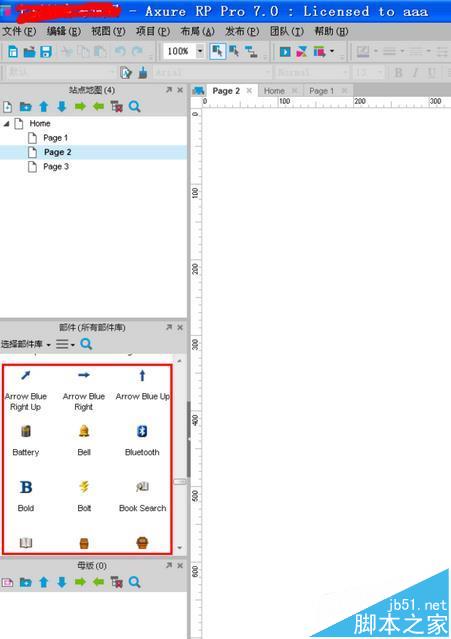
Task: Select the Arrow Blue Right Up widget
Action: 26,376
